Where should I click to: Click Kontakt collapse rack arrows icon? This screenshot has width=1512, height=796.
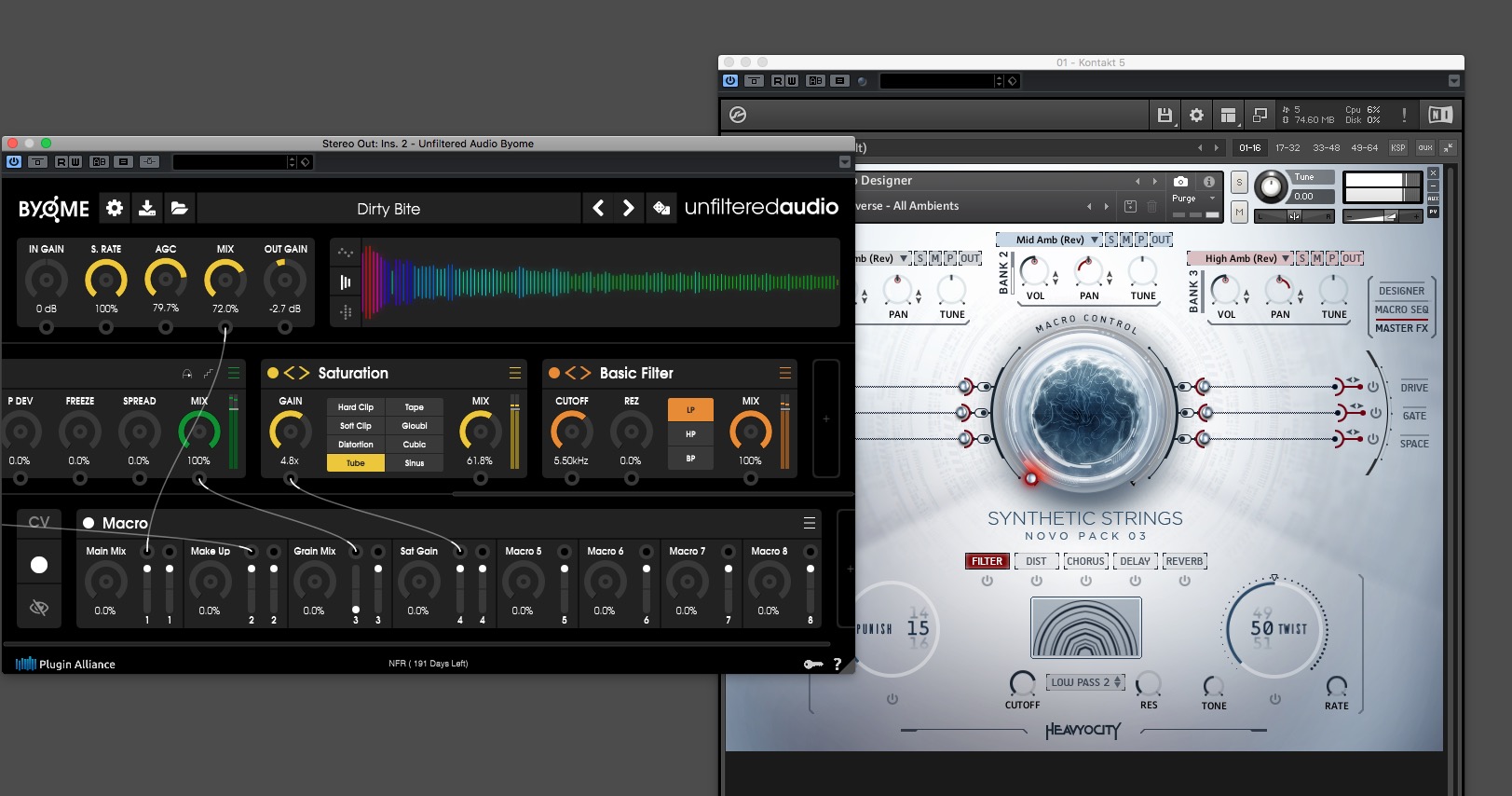click(x=1448, y=147)
